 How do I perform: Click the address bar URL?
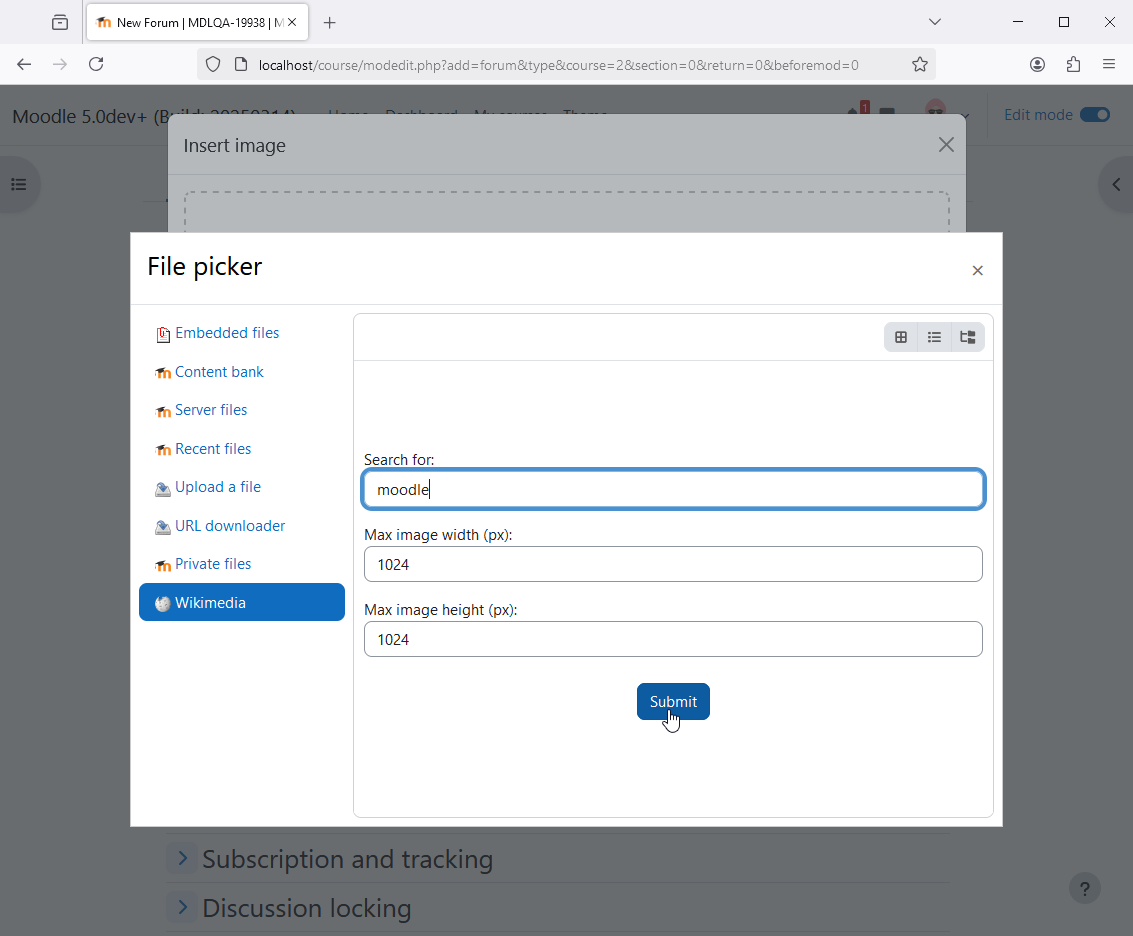(558, 65)
